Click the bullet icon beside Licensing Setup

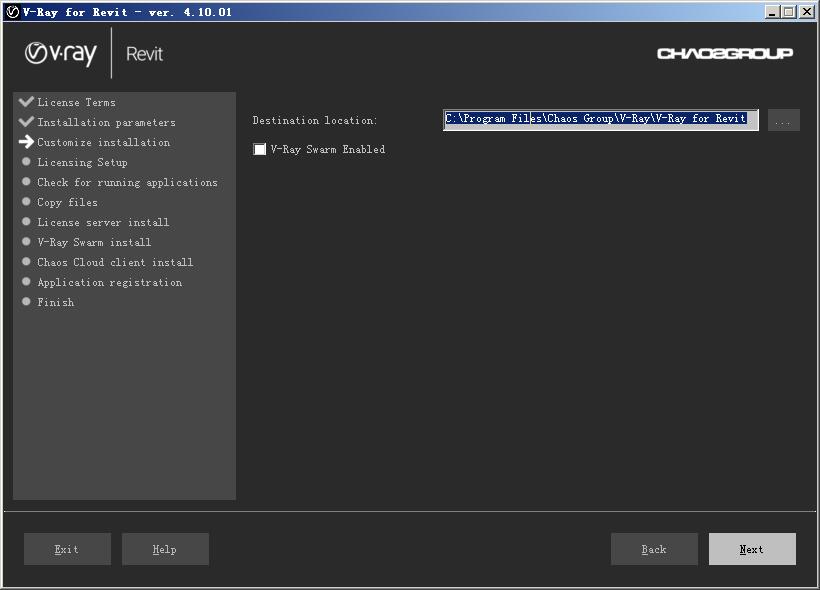pyautogui.click(x=26, y=162)
